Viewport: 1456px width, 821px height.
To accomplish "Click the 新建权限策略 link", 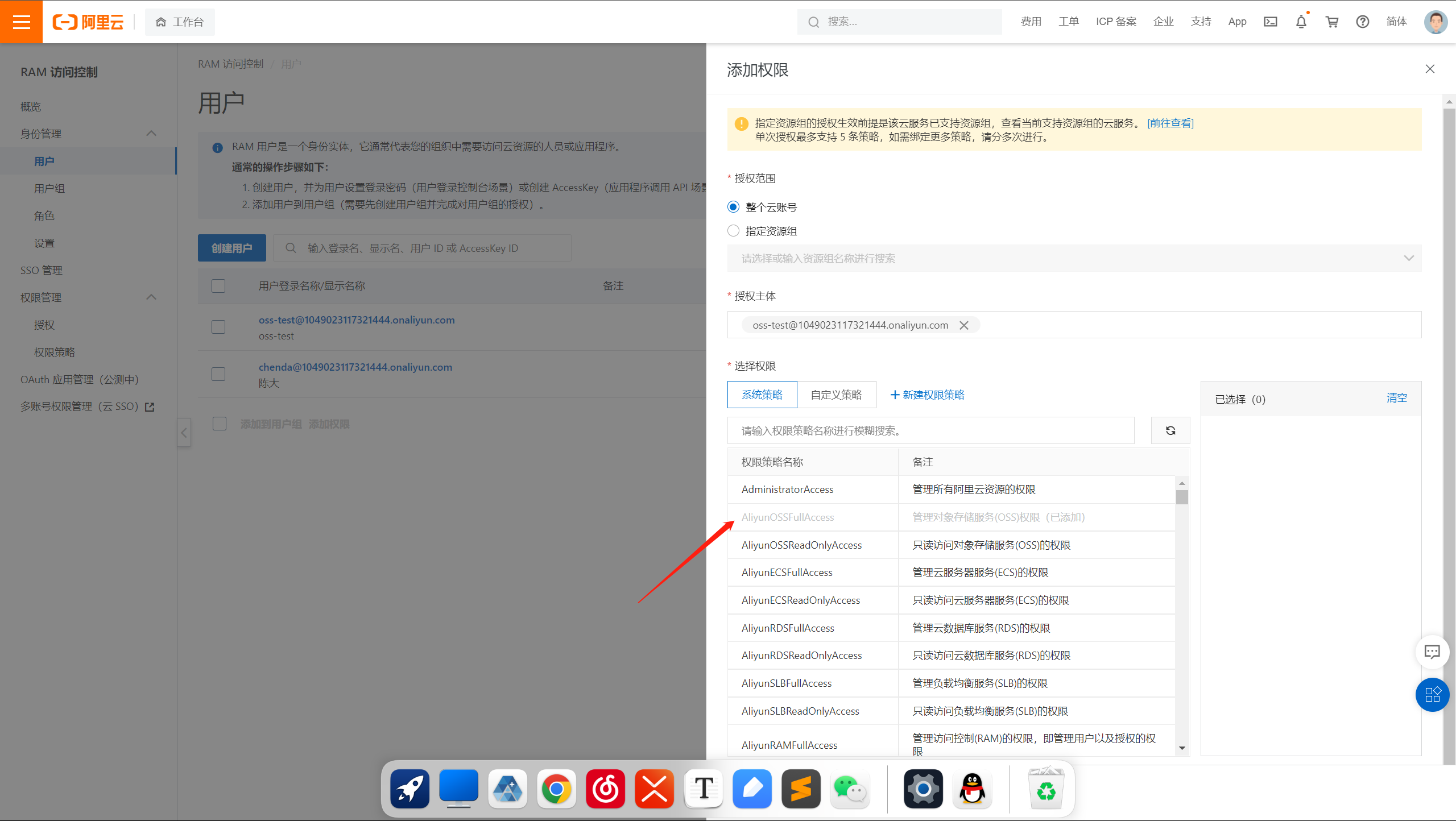I will pos(927,395).
